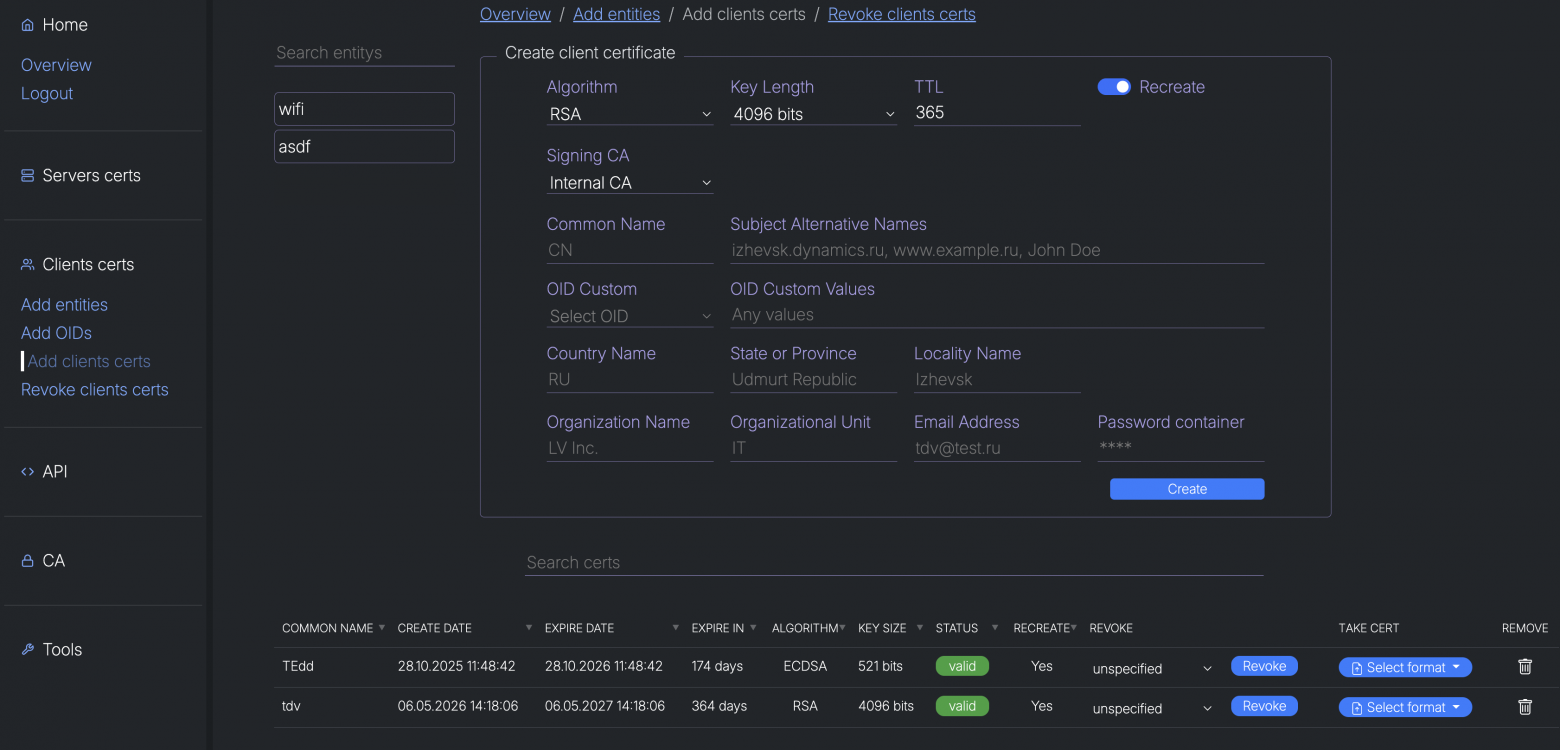Sort table by Common Name arrow
1560x750 pixels.
click(x=381, y=628)
